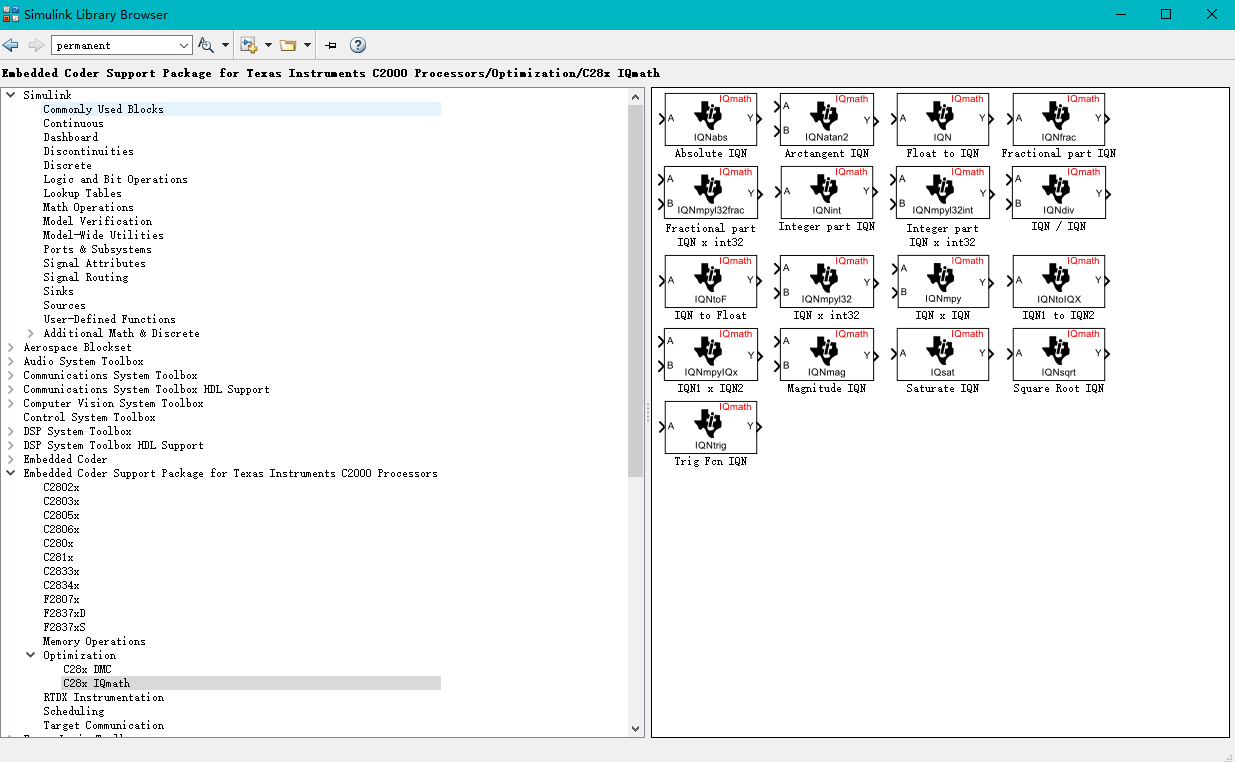1235x762 pixels.
Task: Open the Logic and Bit Operations library
Action: (115, 179)
